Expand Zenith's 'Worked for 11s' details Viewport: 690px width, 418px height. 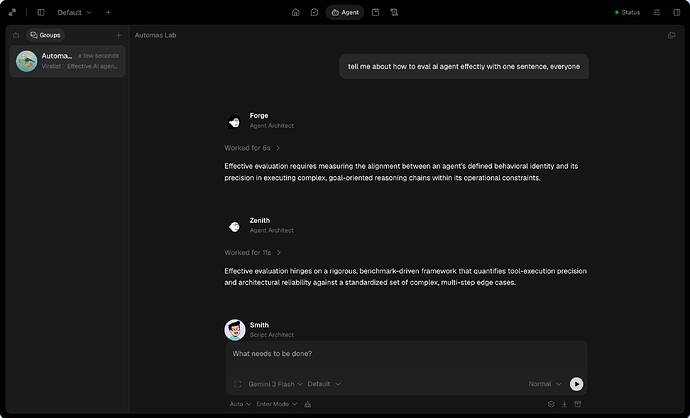click(x=253, y=253)
